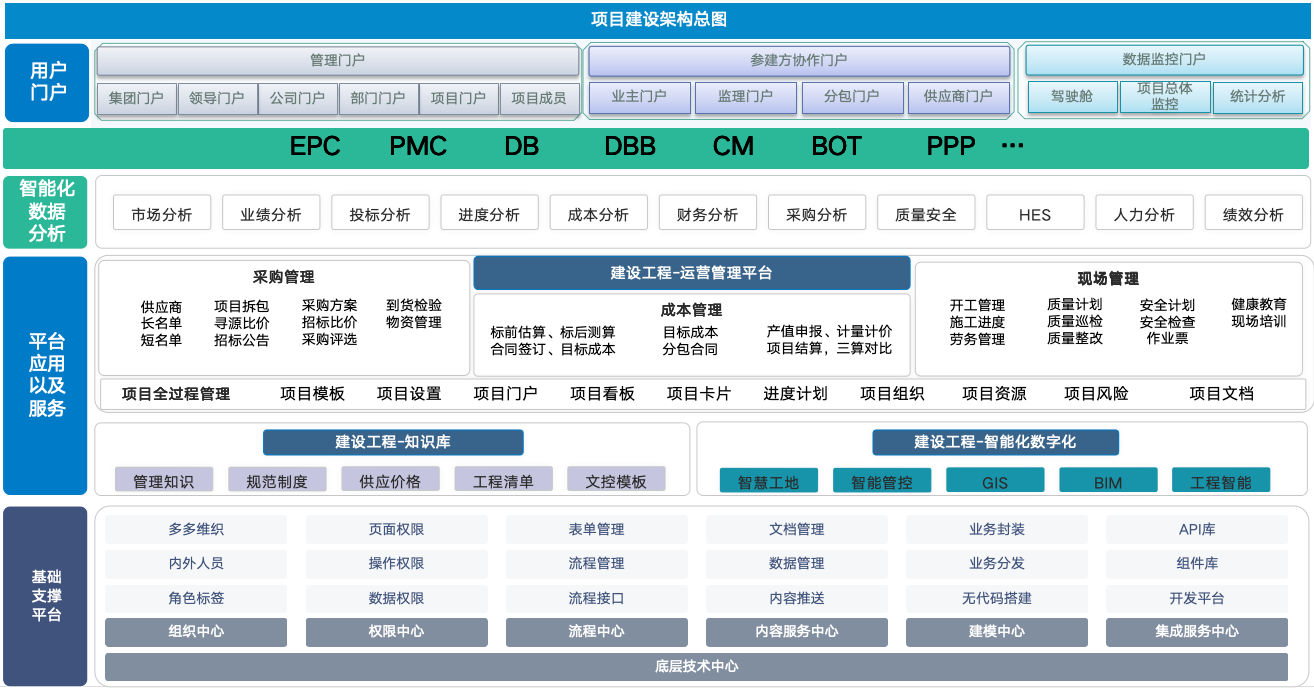Select the 智慧工地 box
The width and height of the screenshot is (1314, 690).
(x=769, y=481)
